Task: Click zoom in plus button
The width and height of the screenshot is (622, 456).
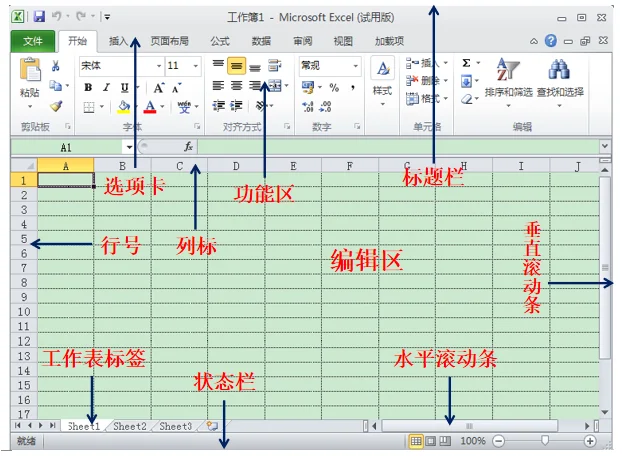Action: click(x=590, y=441)
